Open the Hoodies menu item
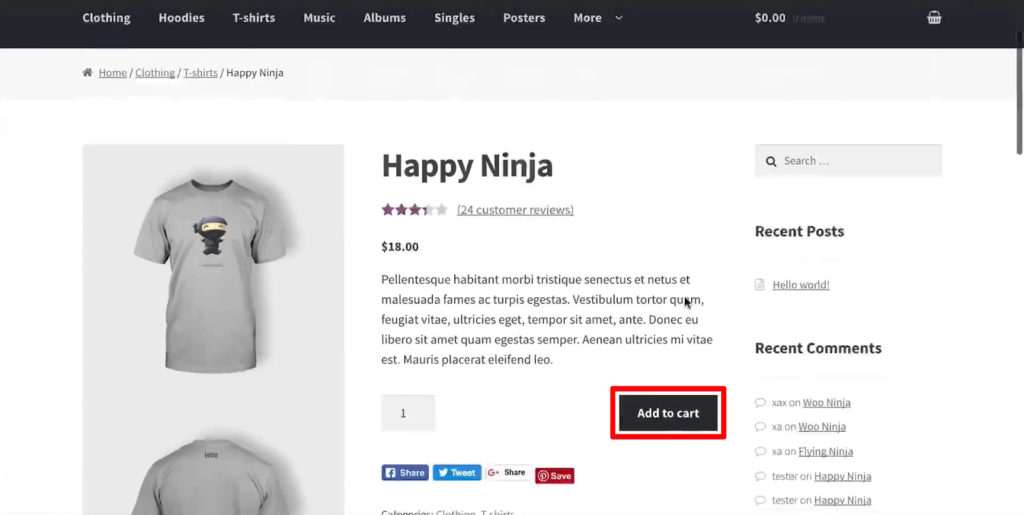 point(182,18)
